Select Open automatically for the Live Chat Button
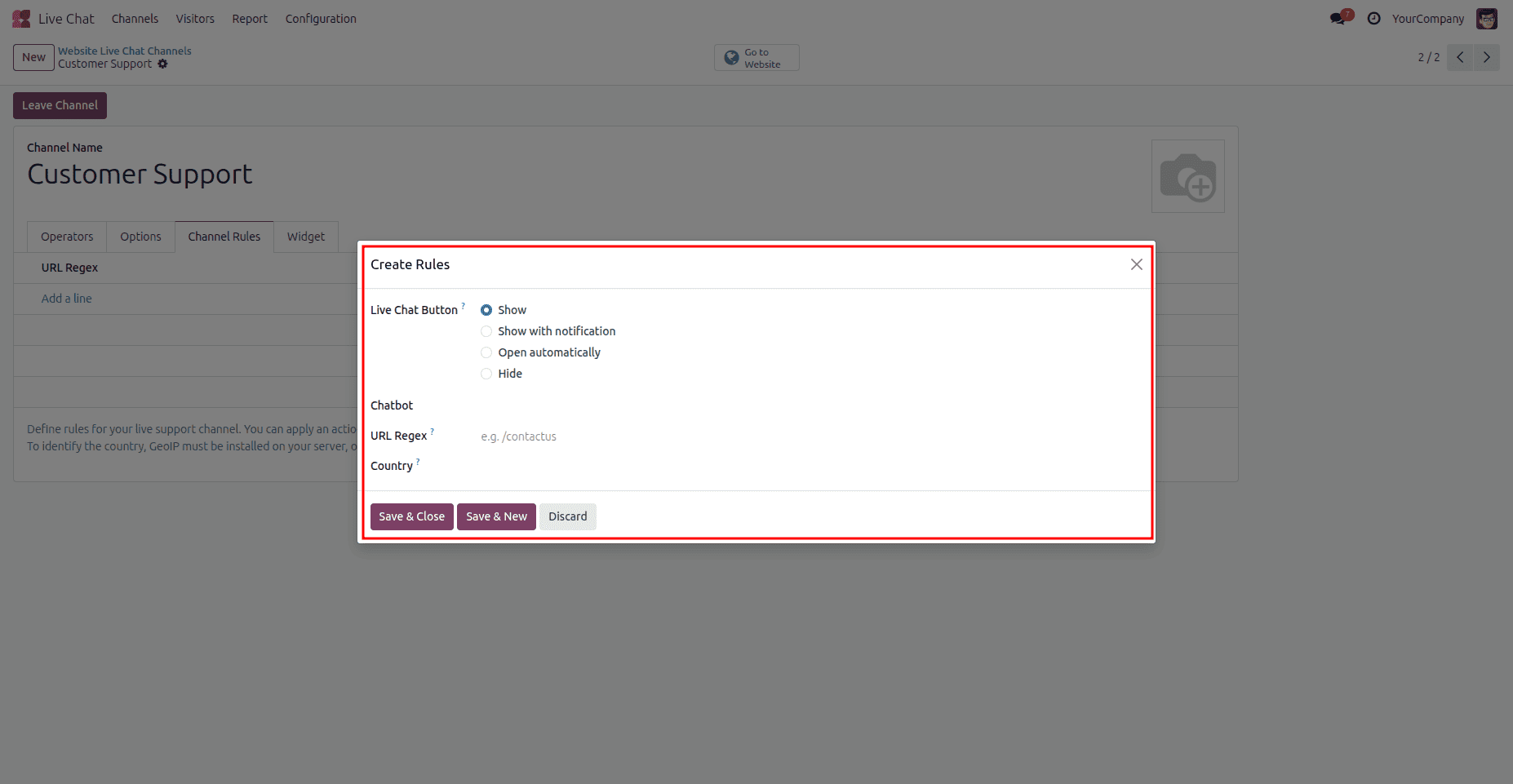The image size is (1513, 784). (x=486, y=352)
